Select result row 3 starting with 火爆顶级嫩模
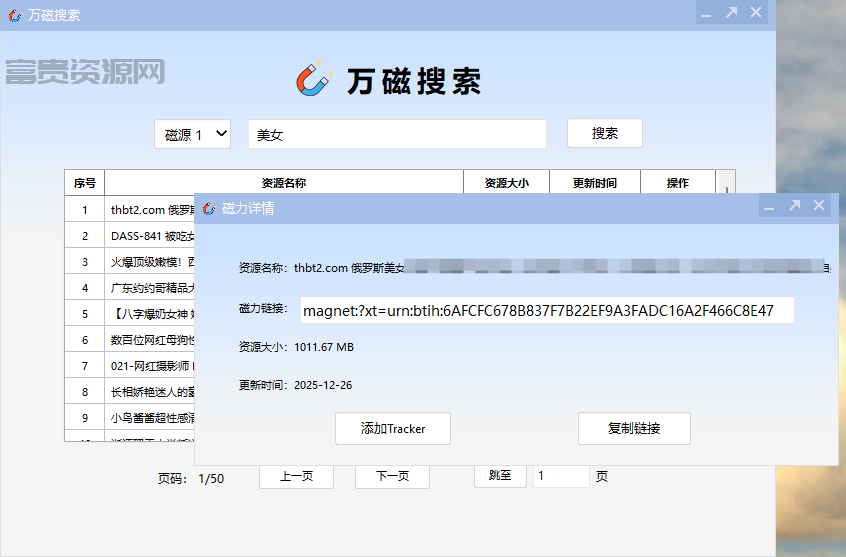This screenshot has width=846, height=557. pyautogui.click(x=129, y=262)
